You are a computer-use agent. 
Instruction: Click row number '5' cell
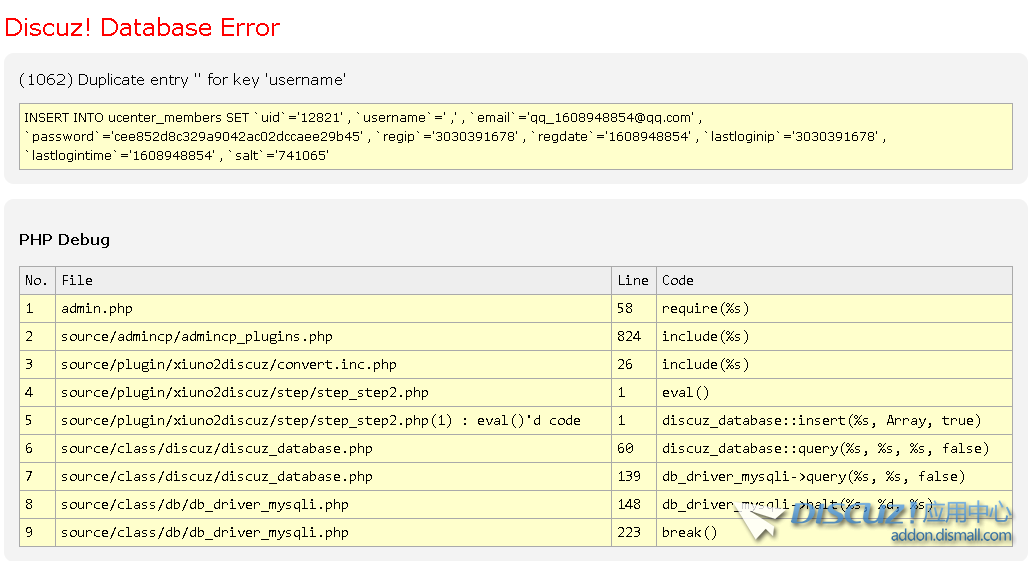point(37,420)
